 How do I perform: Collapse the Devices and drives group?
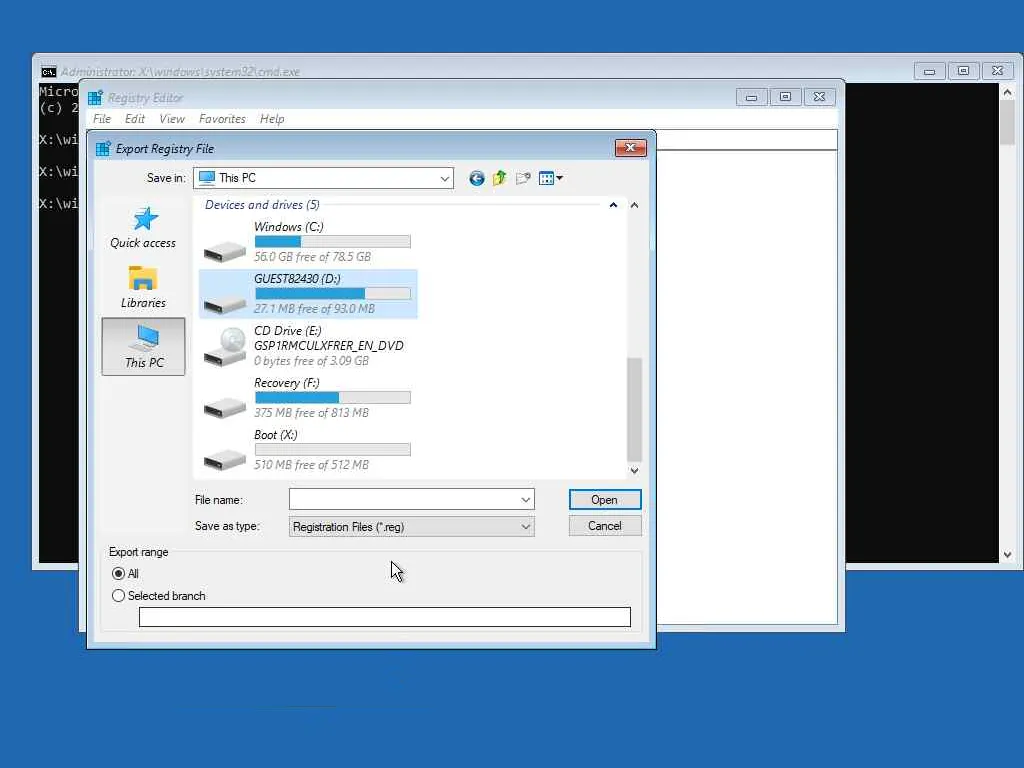[613, 205]
